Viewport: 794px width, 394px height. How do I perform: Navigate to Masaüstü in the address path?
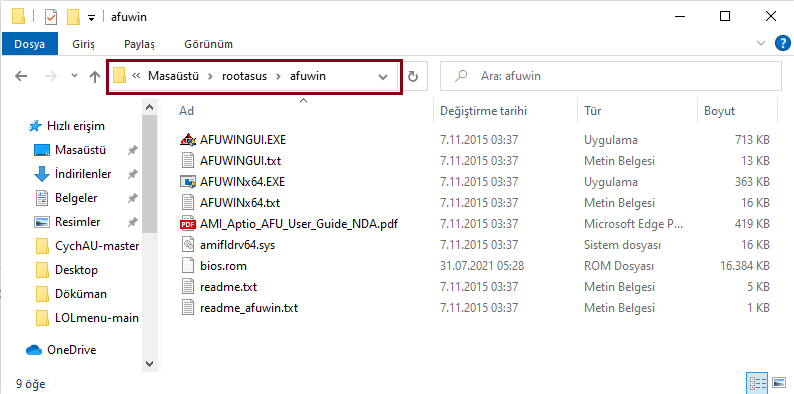click(x=173, y=76)
